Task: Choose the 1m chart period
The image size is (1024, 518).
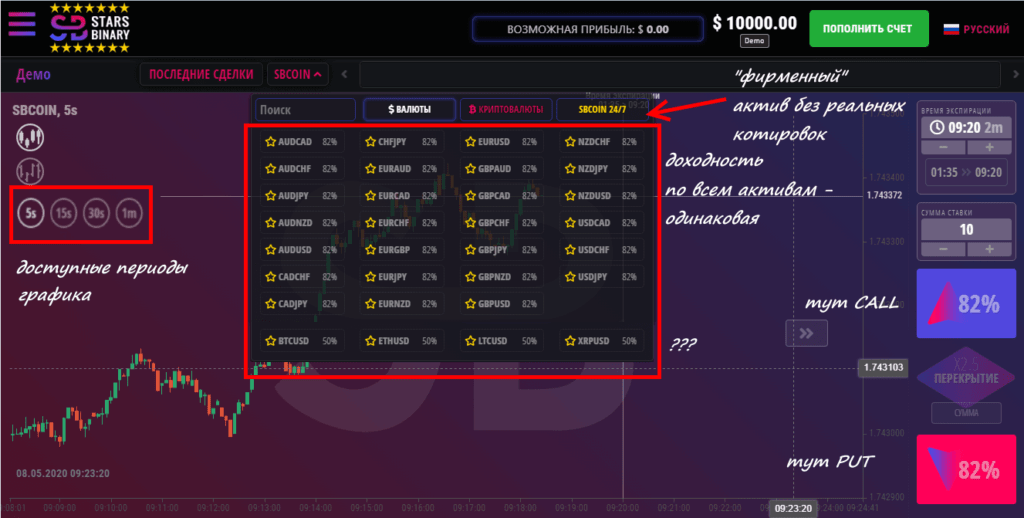Action: [x=129, y=212]
